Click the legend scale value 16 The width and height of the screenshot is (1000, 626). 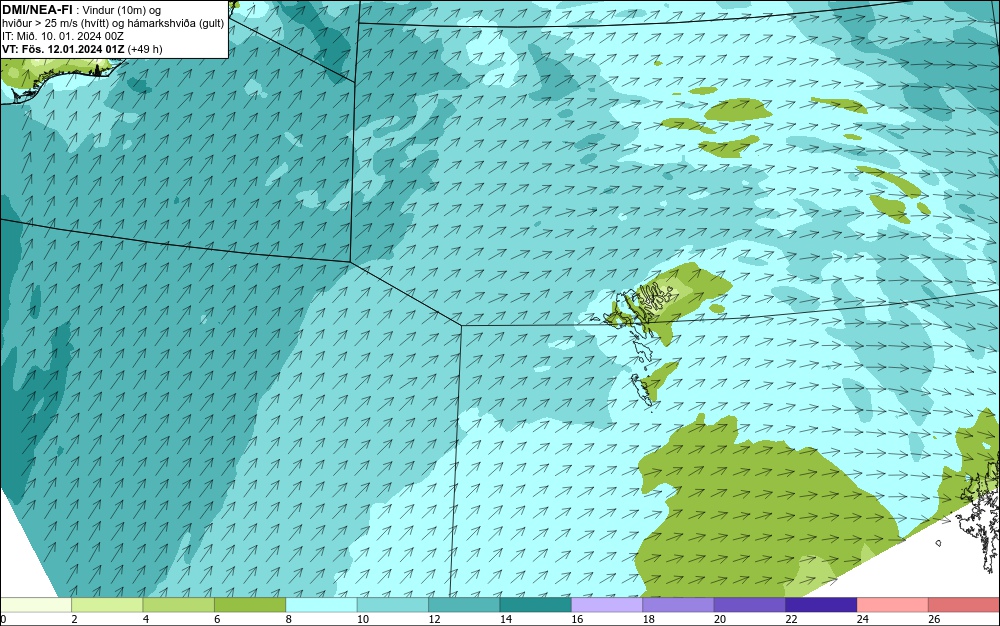577,619
